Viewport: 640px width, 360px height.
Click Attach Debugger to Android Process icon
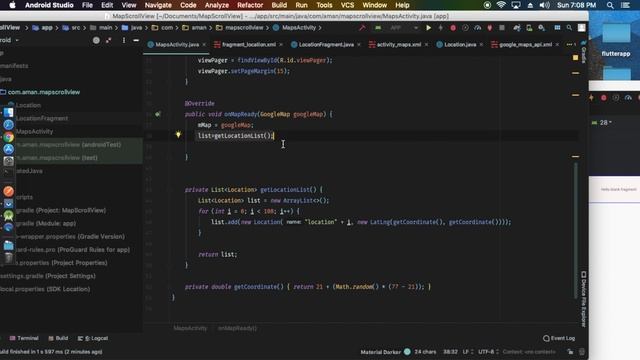(x=490, y=28)
